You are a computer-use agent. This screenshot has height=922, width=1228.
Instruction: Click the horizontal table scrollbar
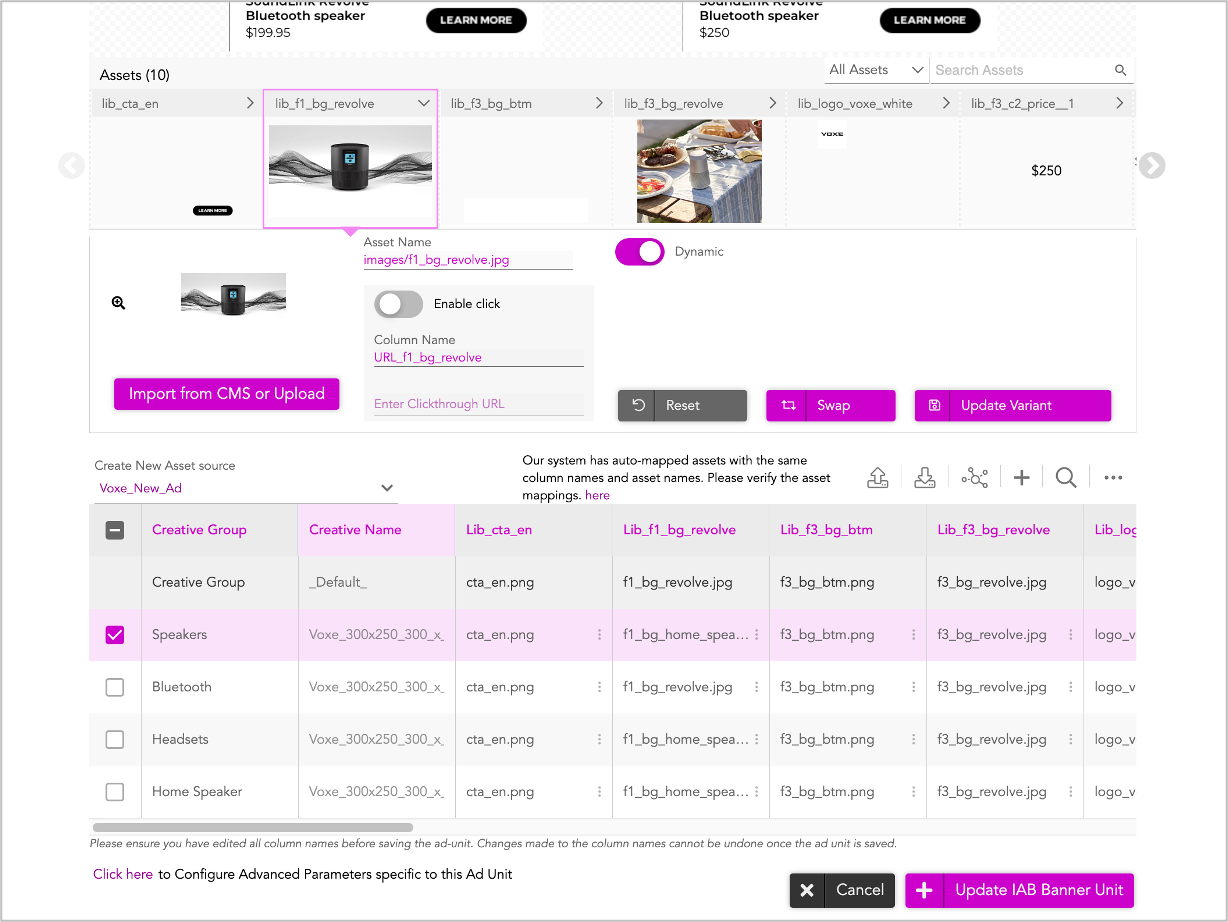(253, 827)
